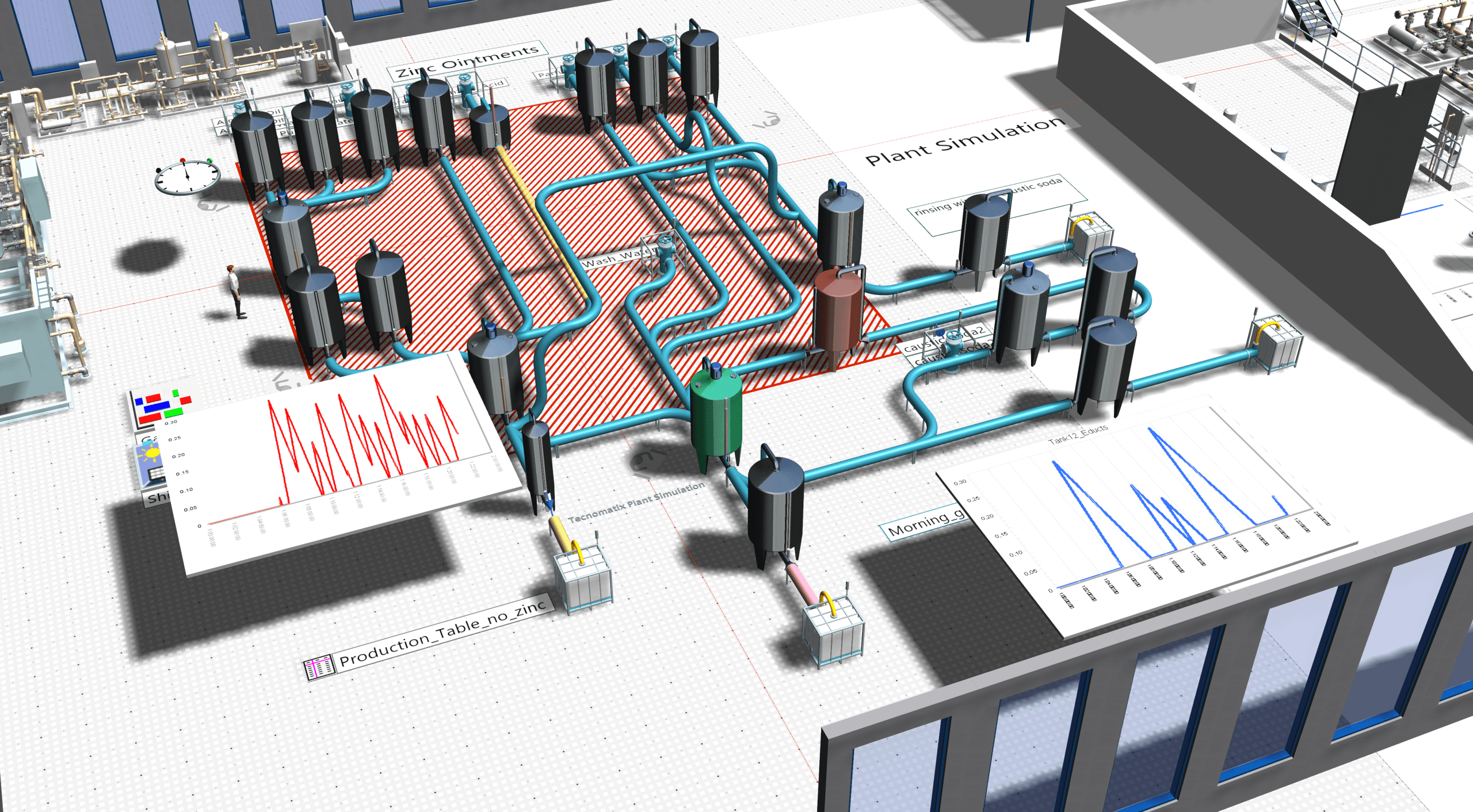Screen dimensions: 1473x812
Task: Click the EventController clock face
Action: (x=187, y=177)
